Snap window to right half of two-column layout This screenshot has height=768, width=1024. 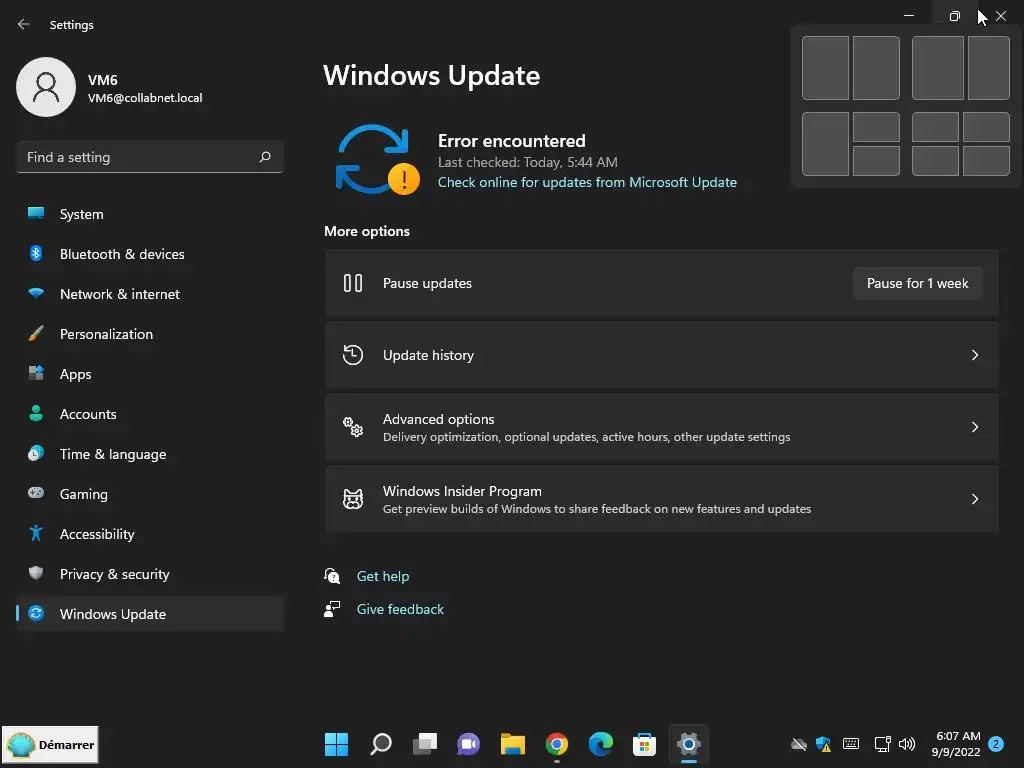pos(876,68)
